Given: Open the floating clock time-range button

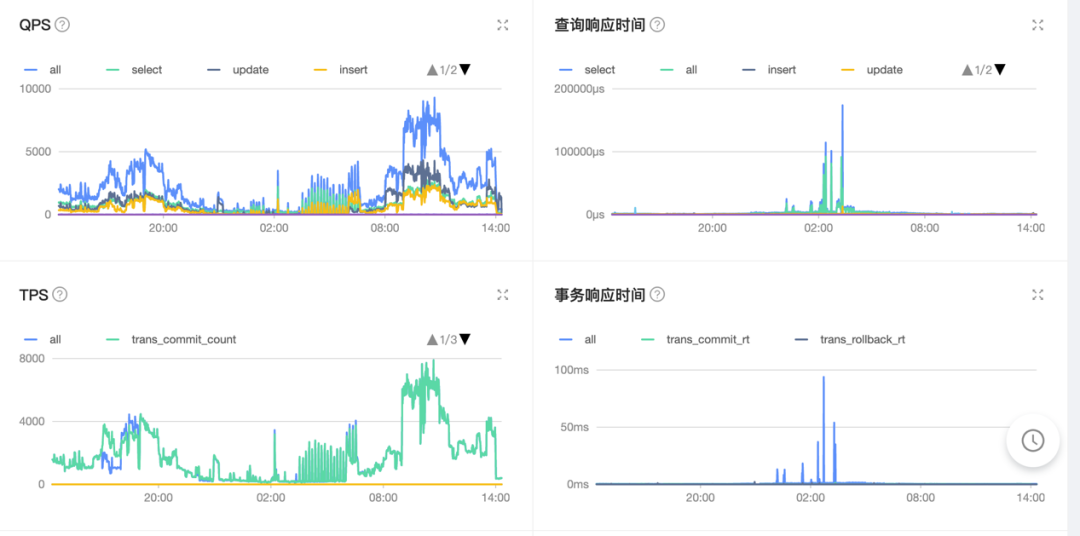Looking at the screenshot, I should tap(1032, 440).
